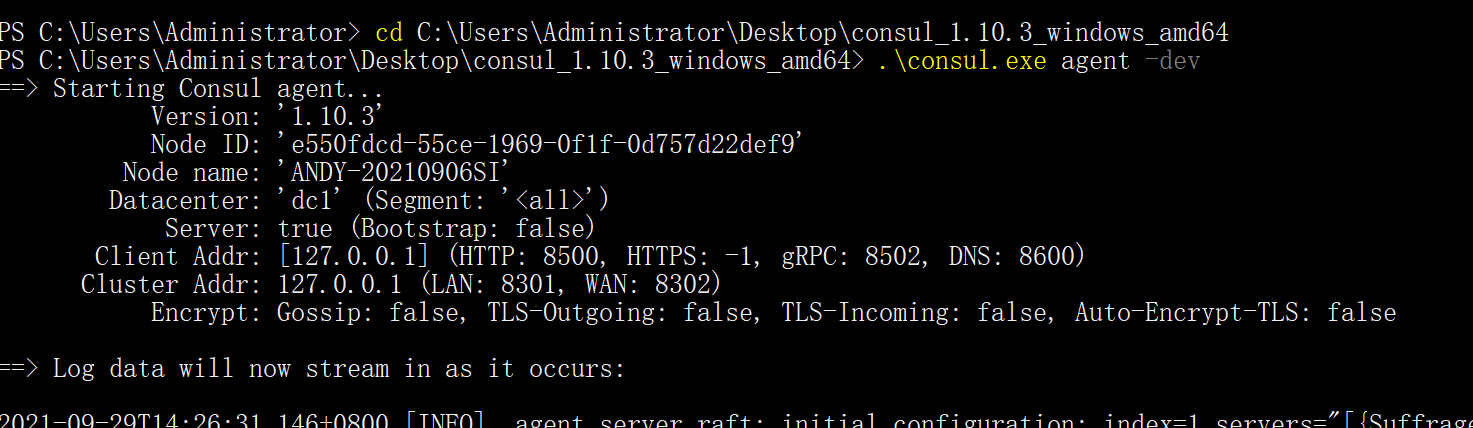Click the 'Auto-Encrypt-TLS: false' text

1235,313
